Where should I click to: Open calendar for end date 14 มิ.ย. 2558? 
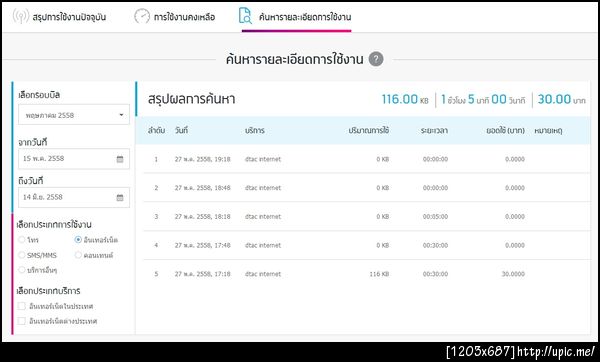(120, 197)
